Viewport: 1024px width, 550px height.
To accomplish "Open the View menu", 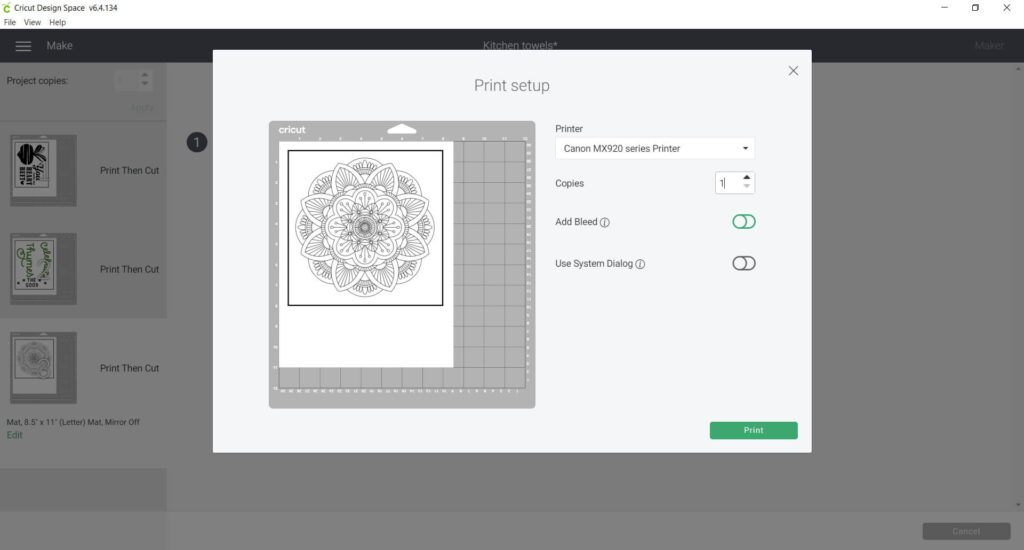I will [x=32, y=22].
